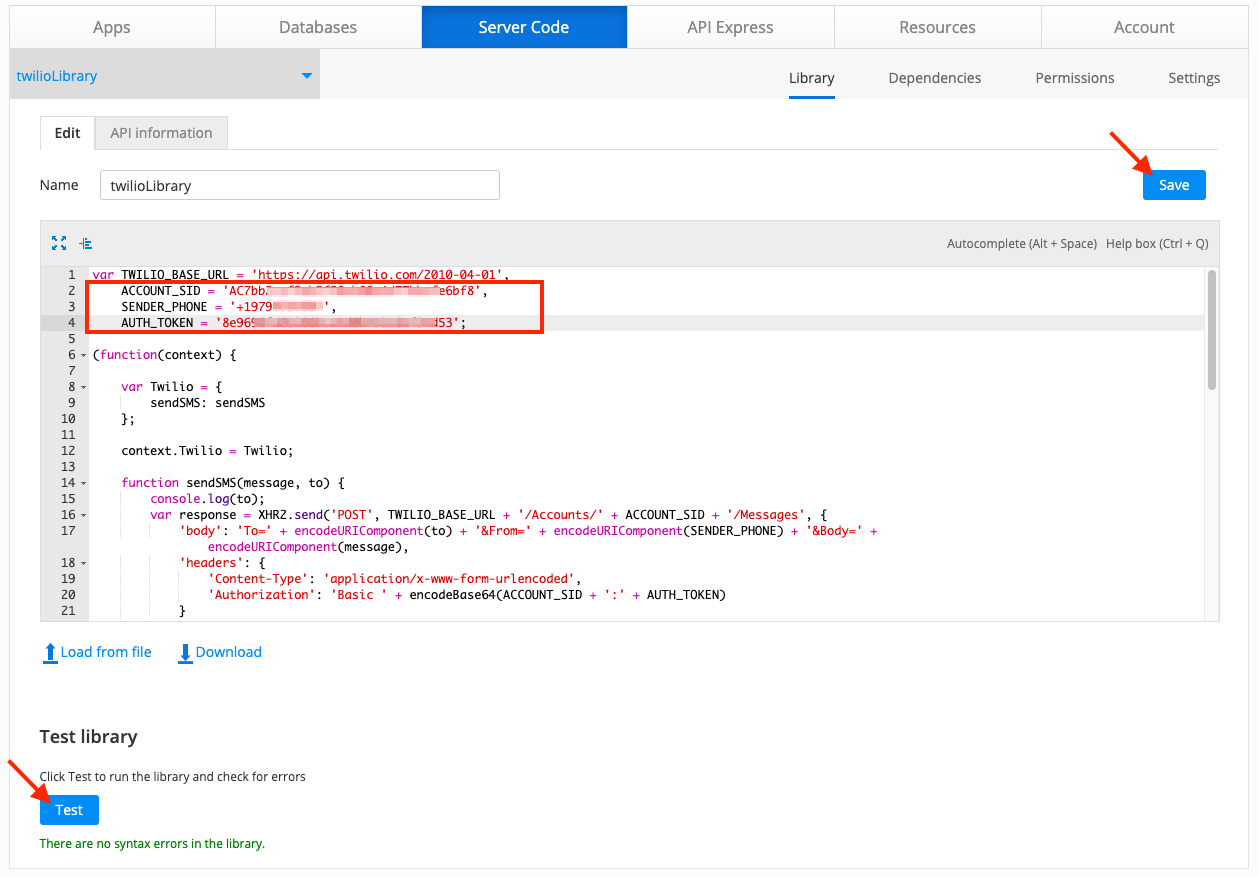Open the API Express tab
The width and height of the screenshot is (1258, 877).
731,27
